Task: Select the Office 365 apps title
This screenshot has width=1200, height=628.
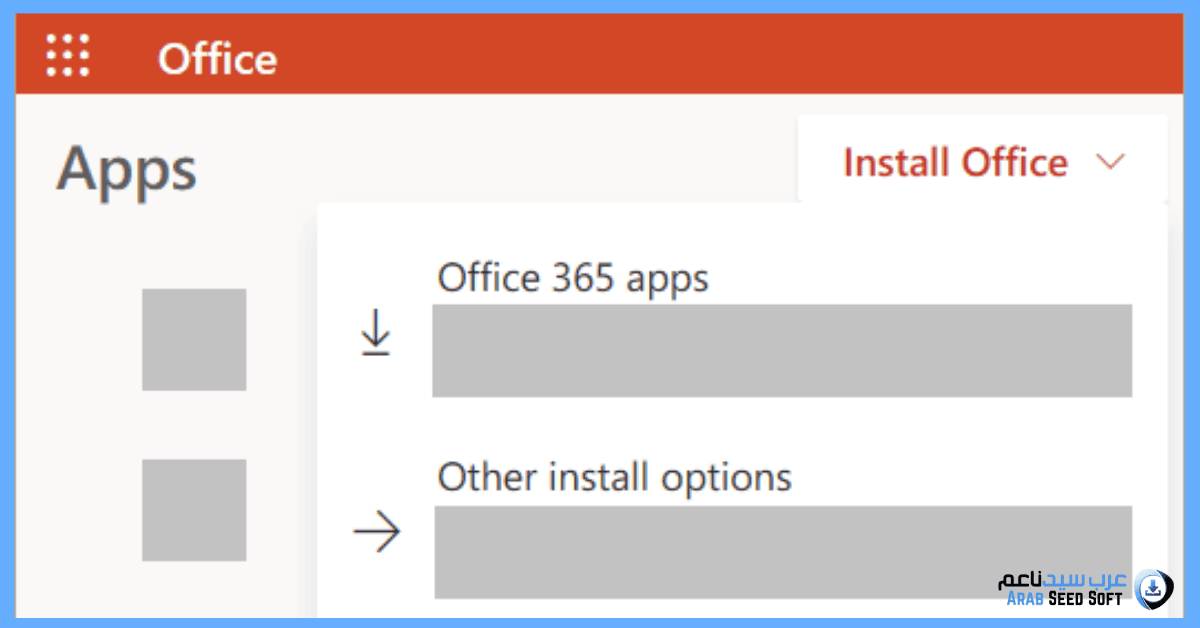Action: tap(573, 277)
